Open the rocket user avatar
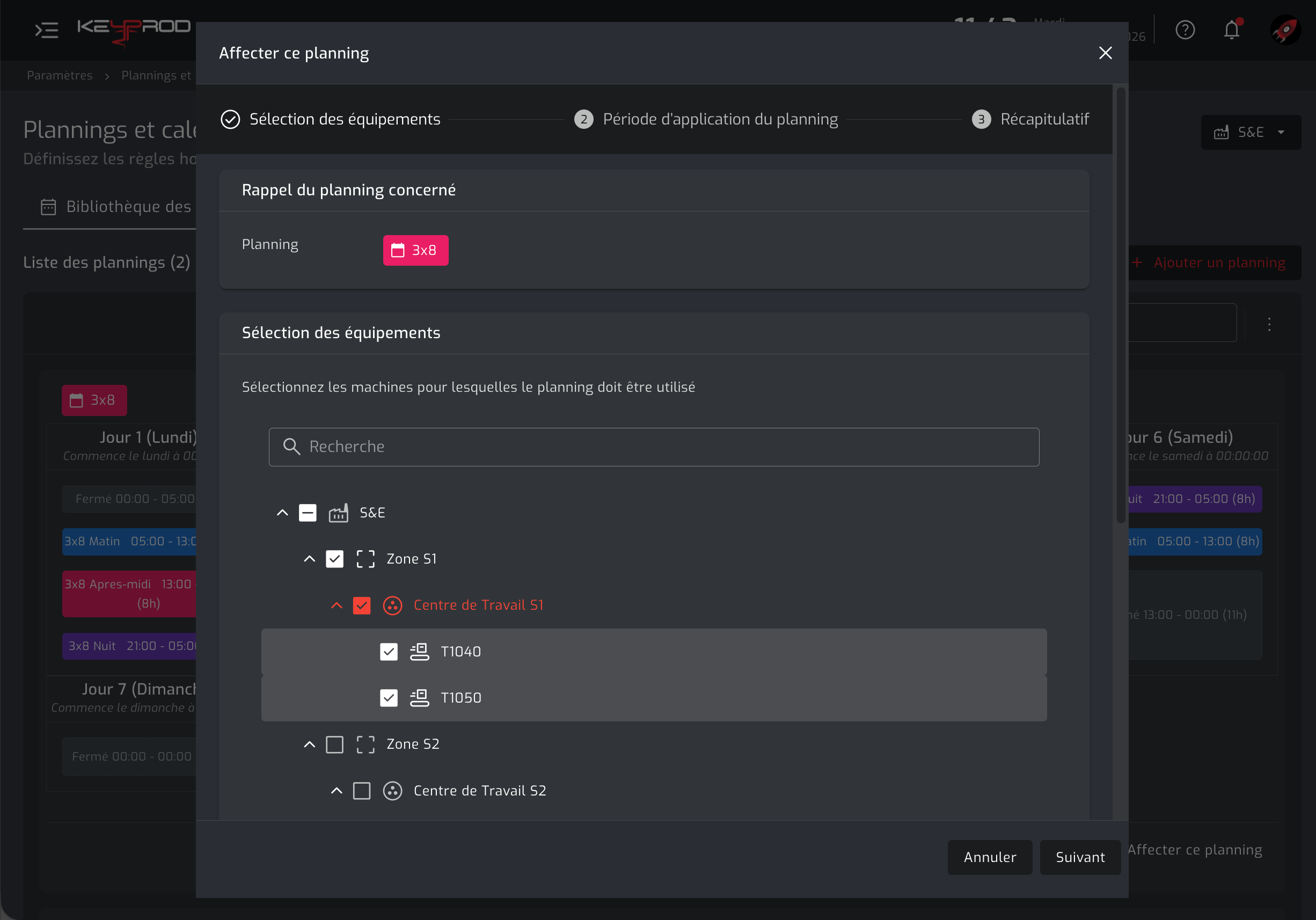 (x=1285, y=30)
